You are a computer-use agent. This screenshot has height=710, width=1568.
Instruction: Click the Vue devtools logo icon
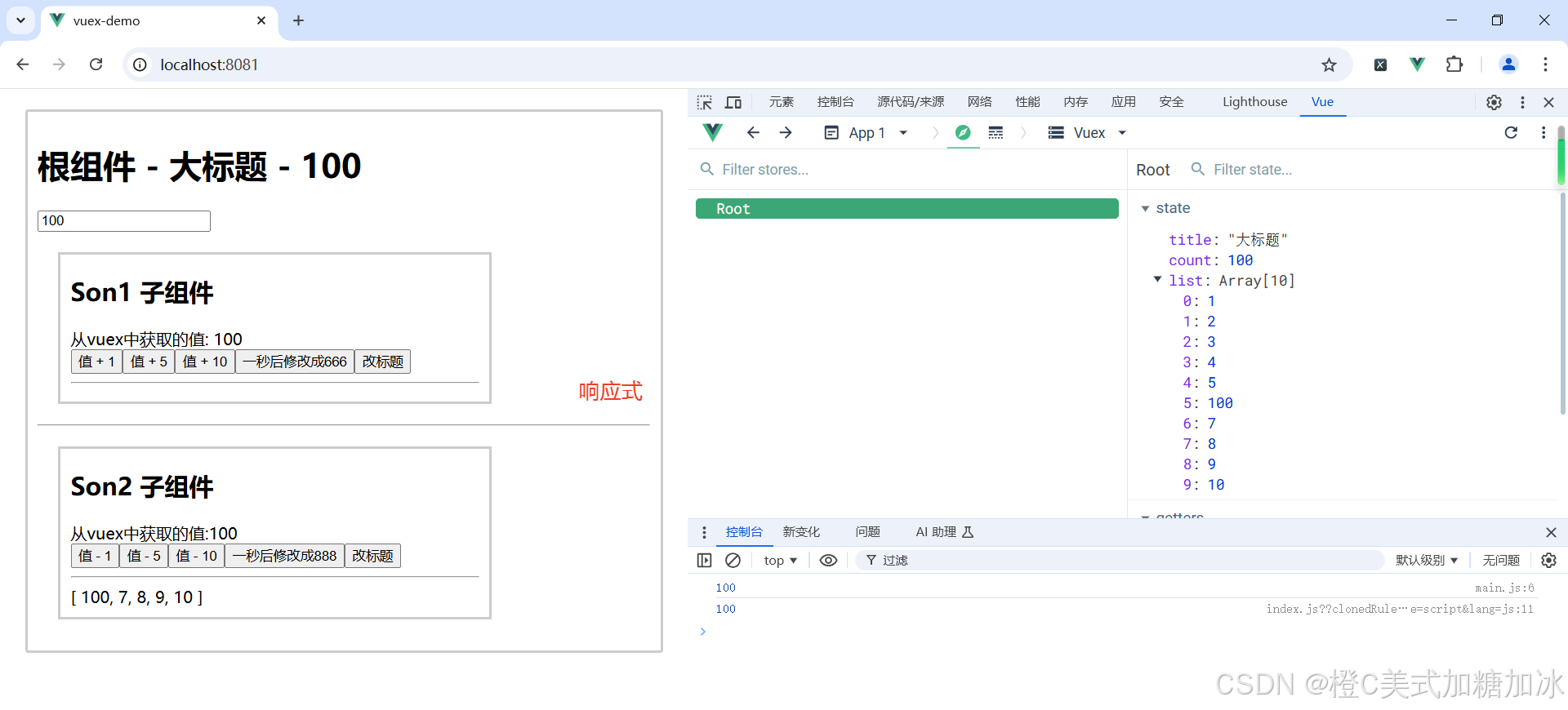(713, 132)
